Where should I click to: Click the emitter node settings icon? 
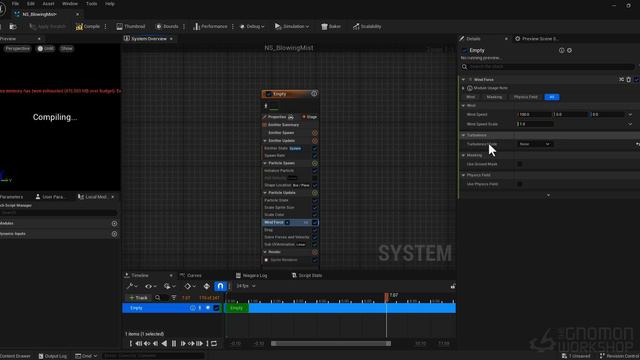[x=314, y=93]
